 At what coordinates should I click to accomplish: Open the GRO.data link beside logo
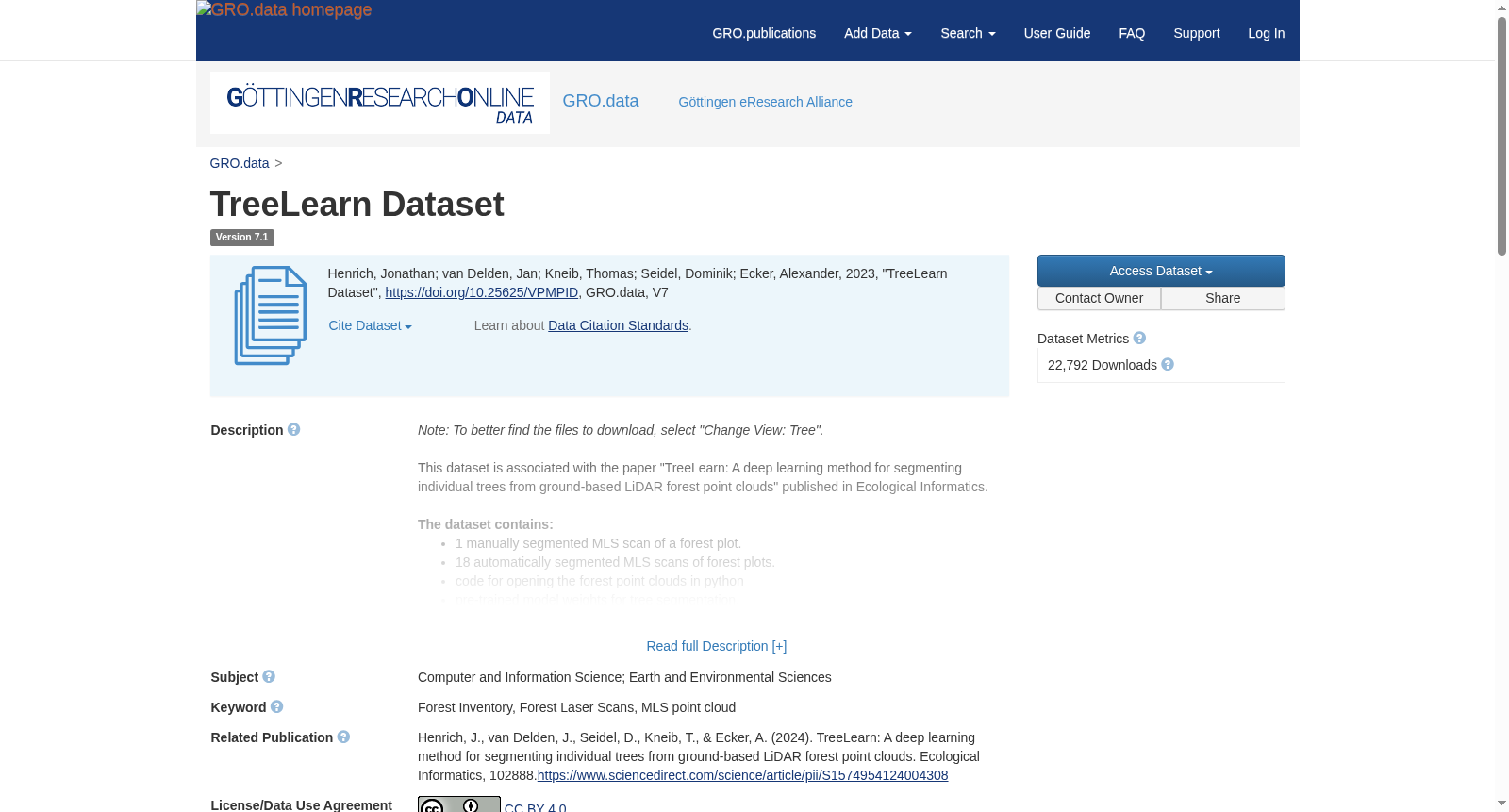[x=601, y=101]
